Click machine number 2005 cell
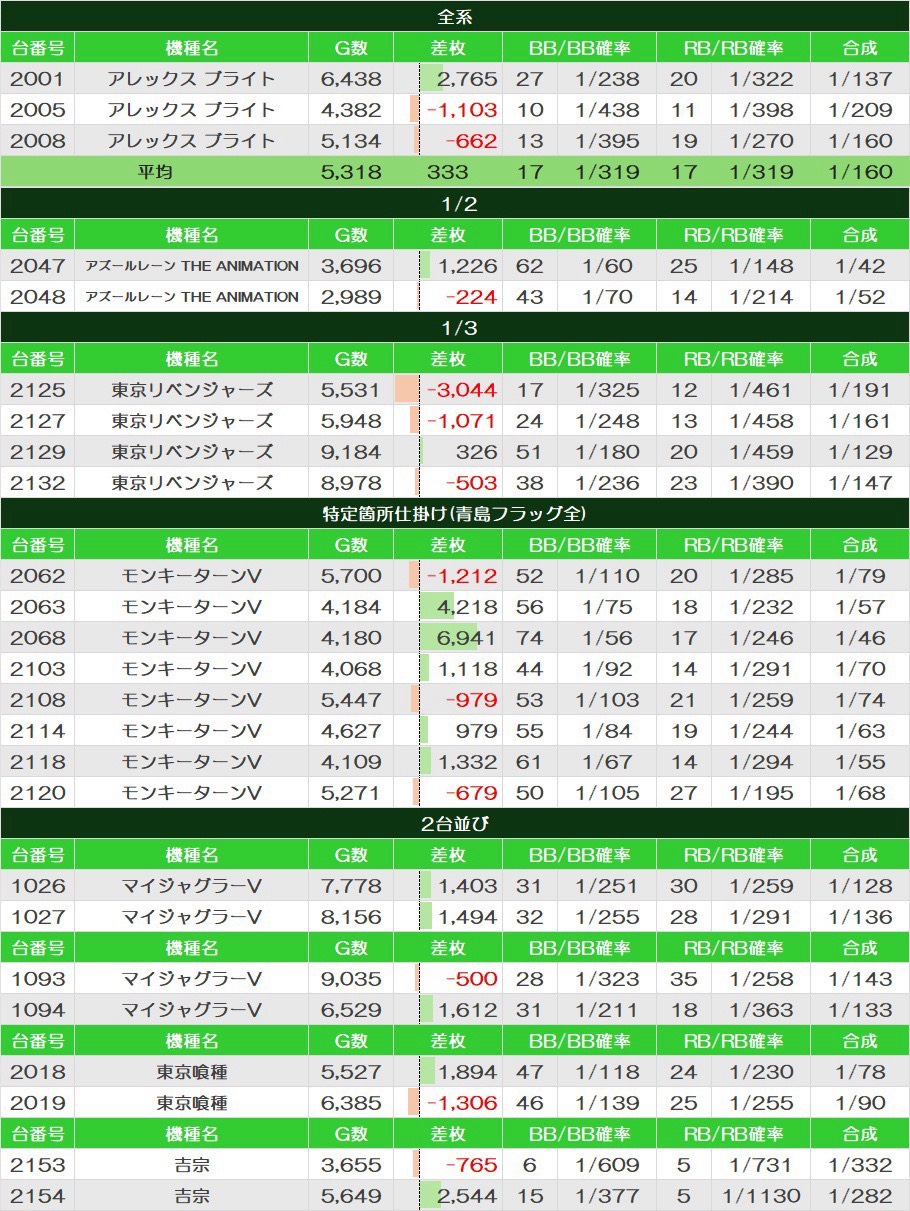This screenshot has width=910, height=1211. (37, 109)
